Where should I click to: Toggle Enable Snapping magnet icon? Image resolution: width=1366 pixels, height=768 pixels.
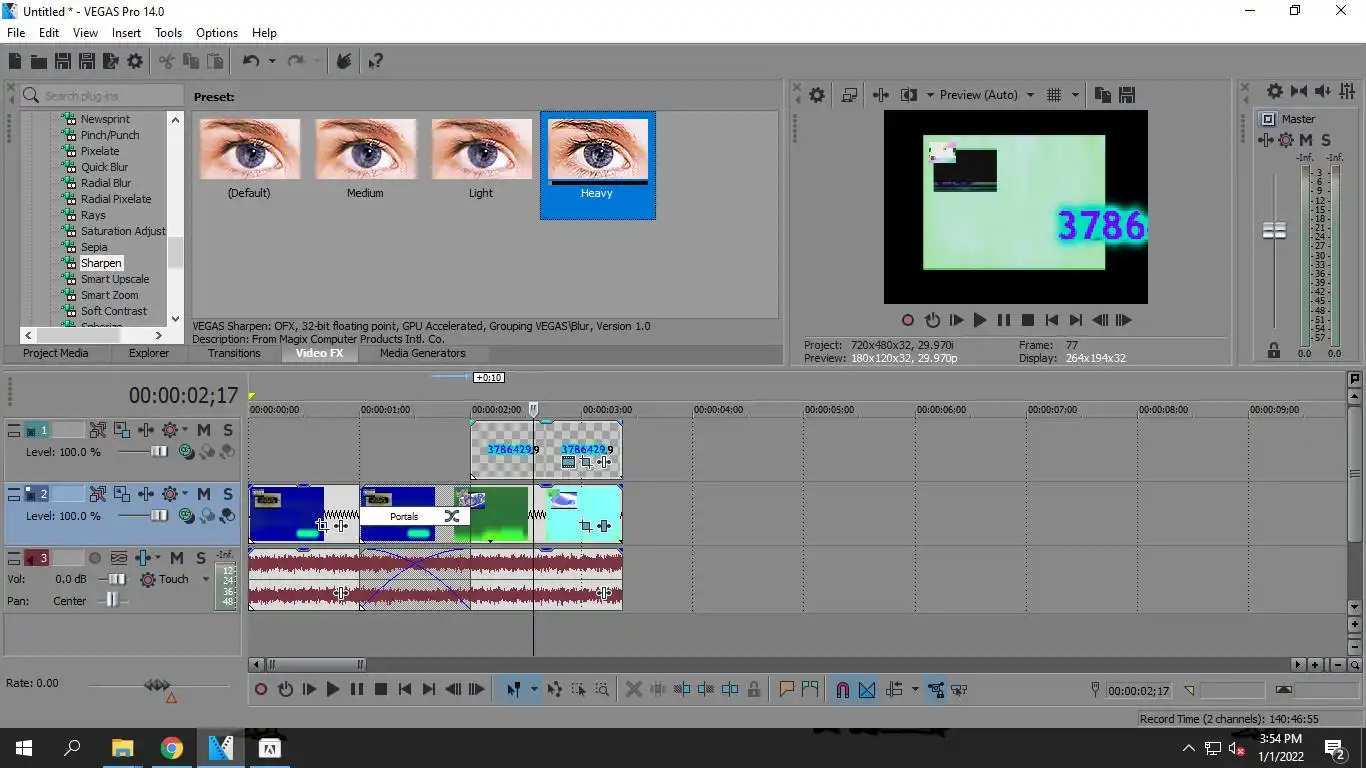(842, 689)
